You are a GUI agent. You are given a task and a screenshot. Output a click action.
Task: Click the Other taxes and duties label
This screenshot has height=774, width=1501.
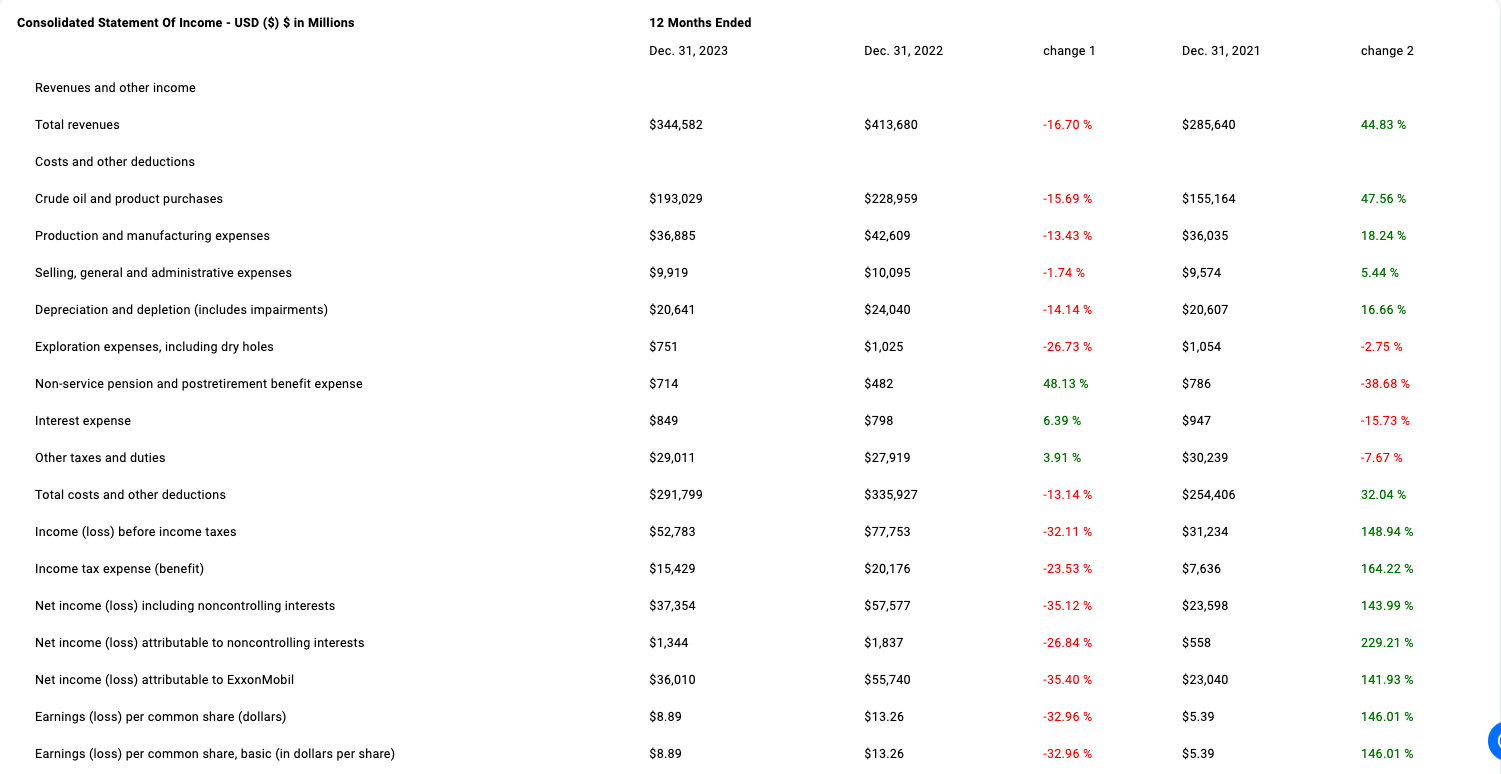tap(100, 458)
